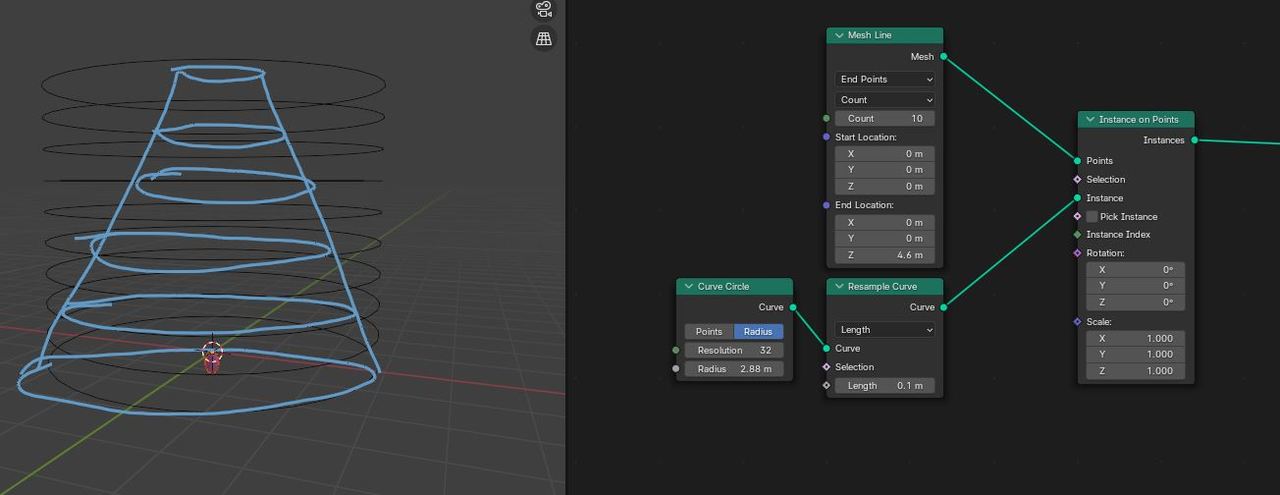Click Scale Z 1.000 field
Screen dimensions: 1280x495
pyautogui.click(x=1136, y=370)
